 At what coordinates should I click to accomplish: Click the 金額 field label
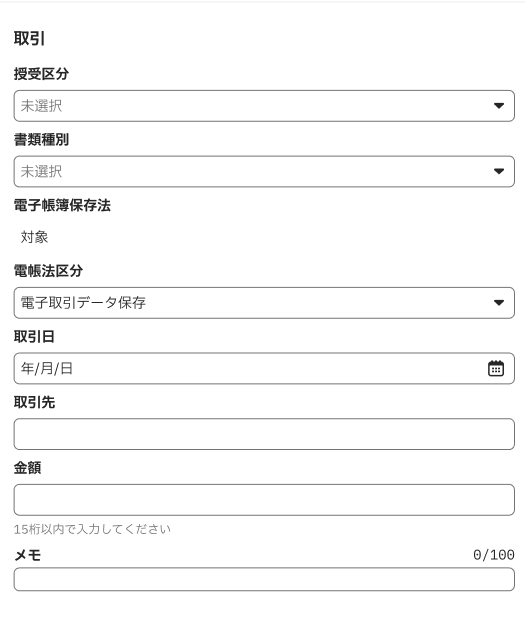(x=28, y=468)
